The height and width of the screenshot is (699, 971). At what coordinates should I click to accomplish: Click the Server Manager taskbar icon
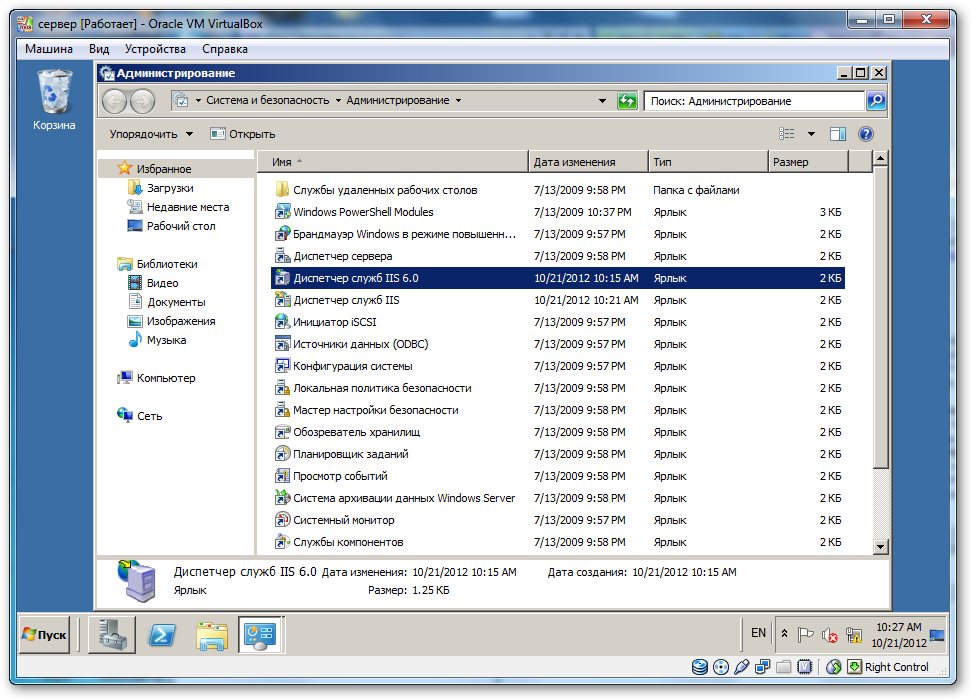[111, 635]
